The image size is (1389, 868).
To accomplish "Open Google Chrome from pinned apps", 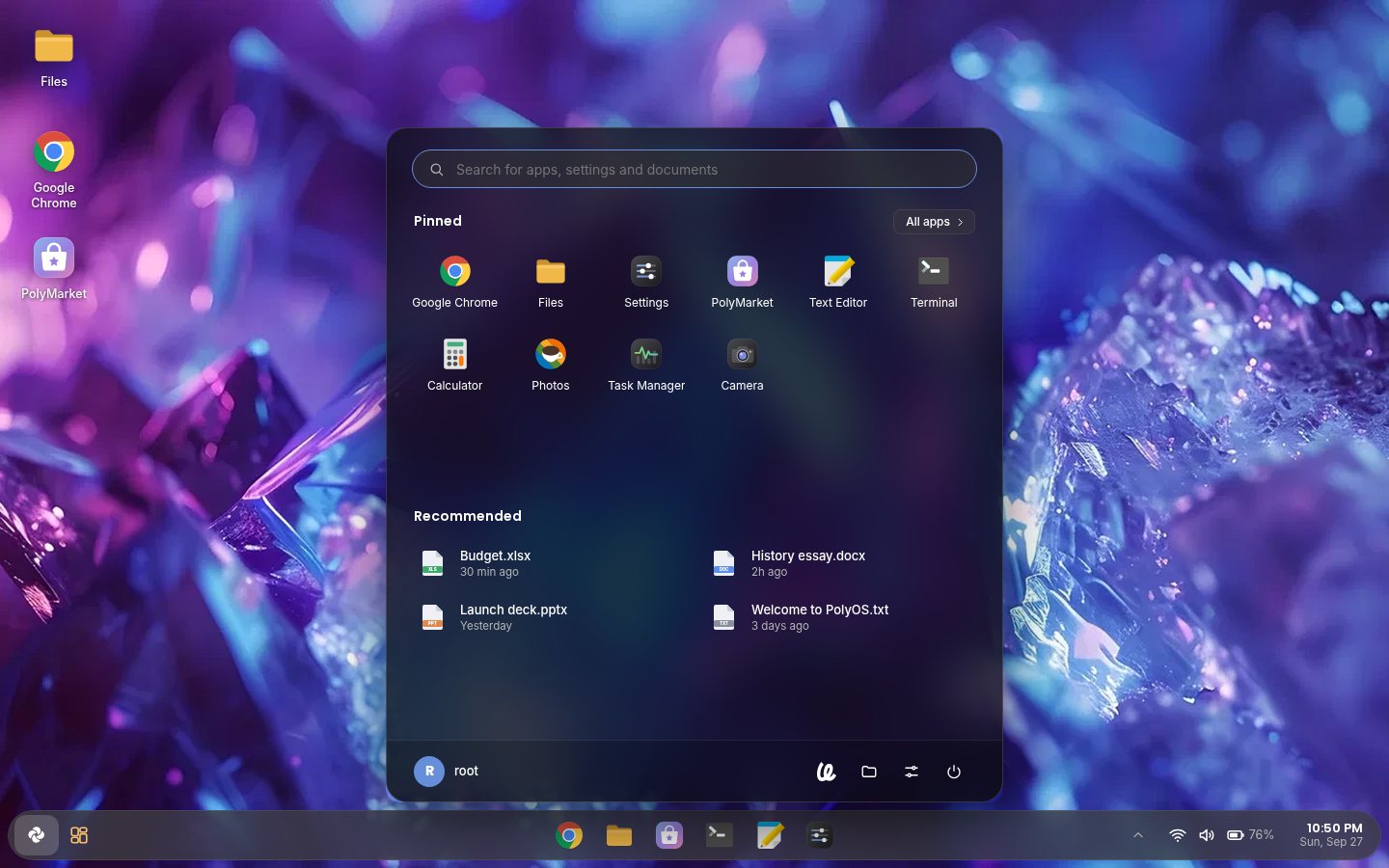I will pyautogui.click(x=454, y=283).
